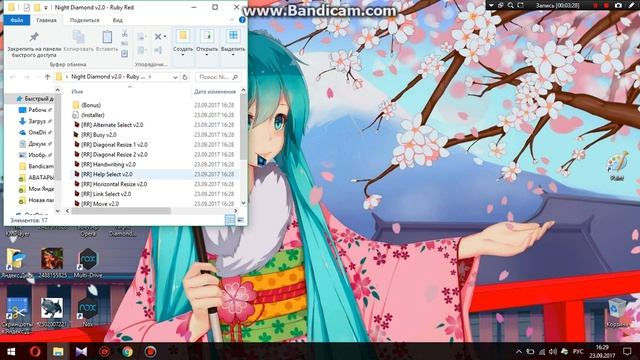Click the Refresh icon beside the address bar
This screenshot has width=640, height=360.
tap(185, 77)
